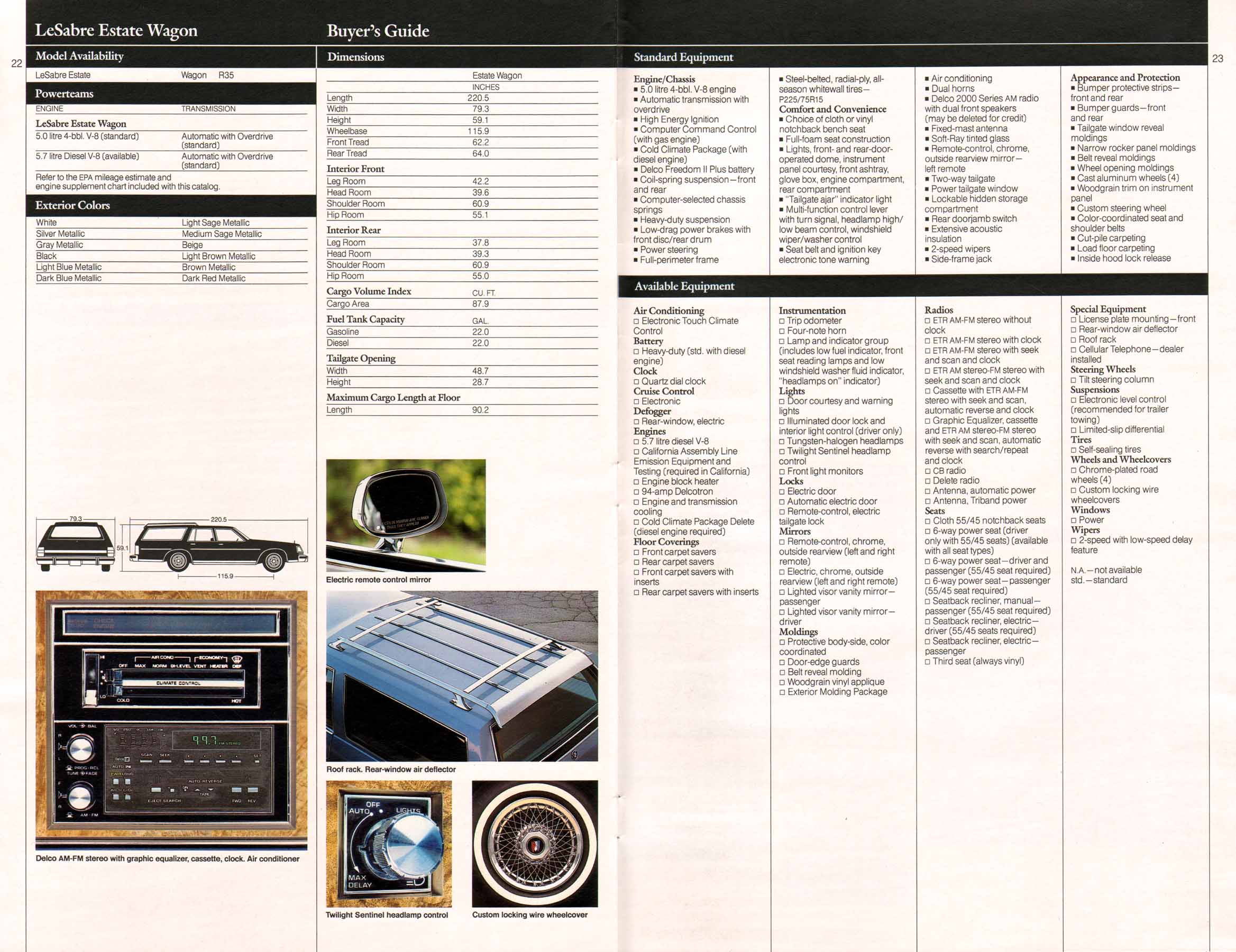1236x952 pixels.
Task: Click the 'Third seat (always vinyl)' option
Action: coord(975,661)
